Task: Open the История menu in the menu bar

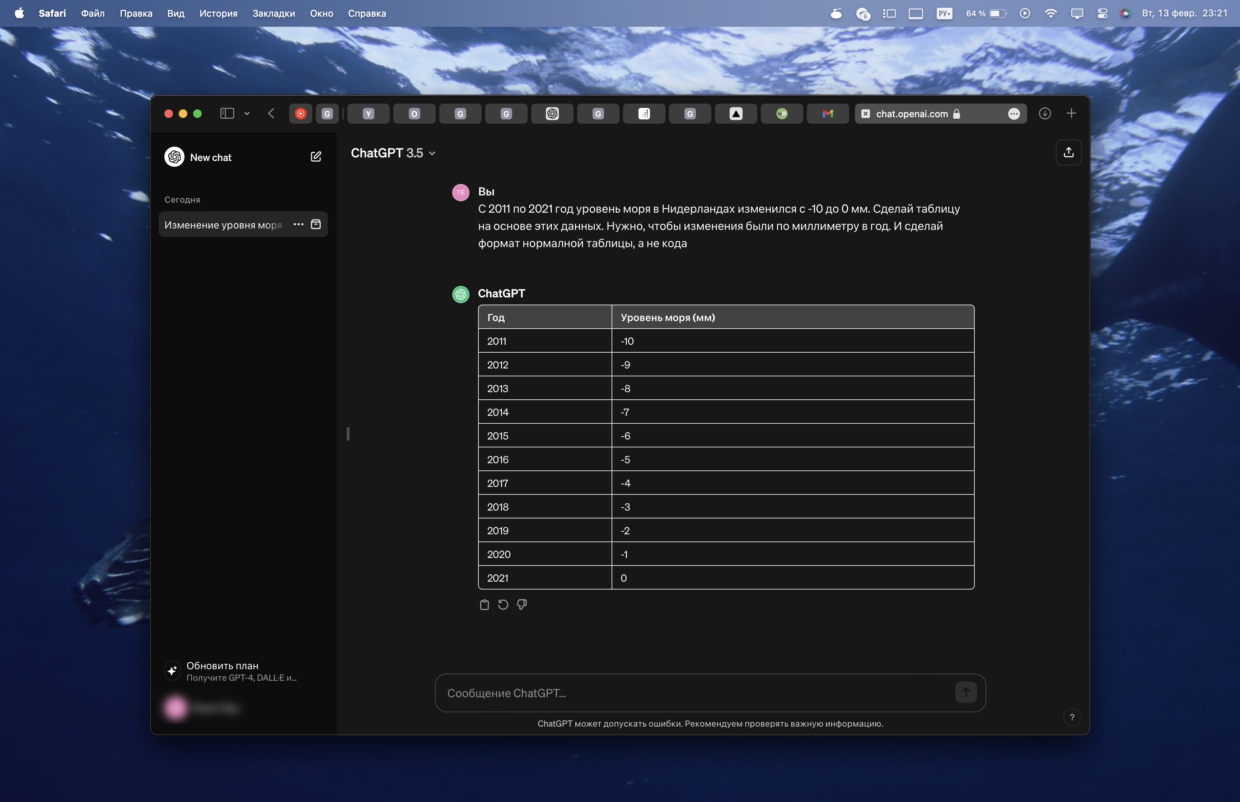Action: click(218, 13)
